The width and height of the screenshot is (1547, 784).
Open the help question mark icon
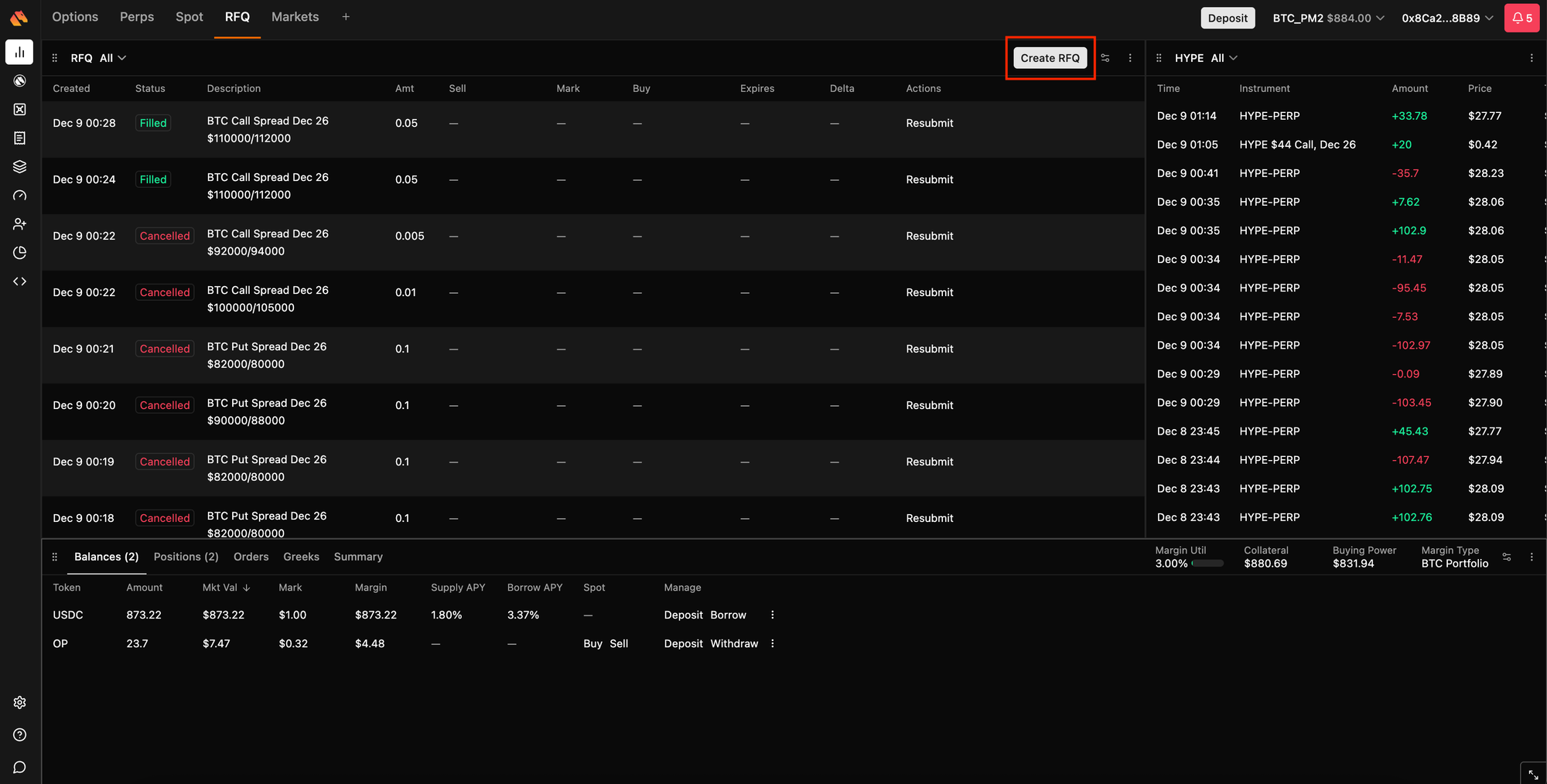(19, 735)
